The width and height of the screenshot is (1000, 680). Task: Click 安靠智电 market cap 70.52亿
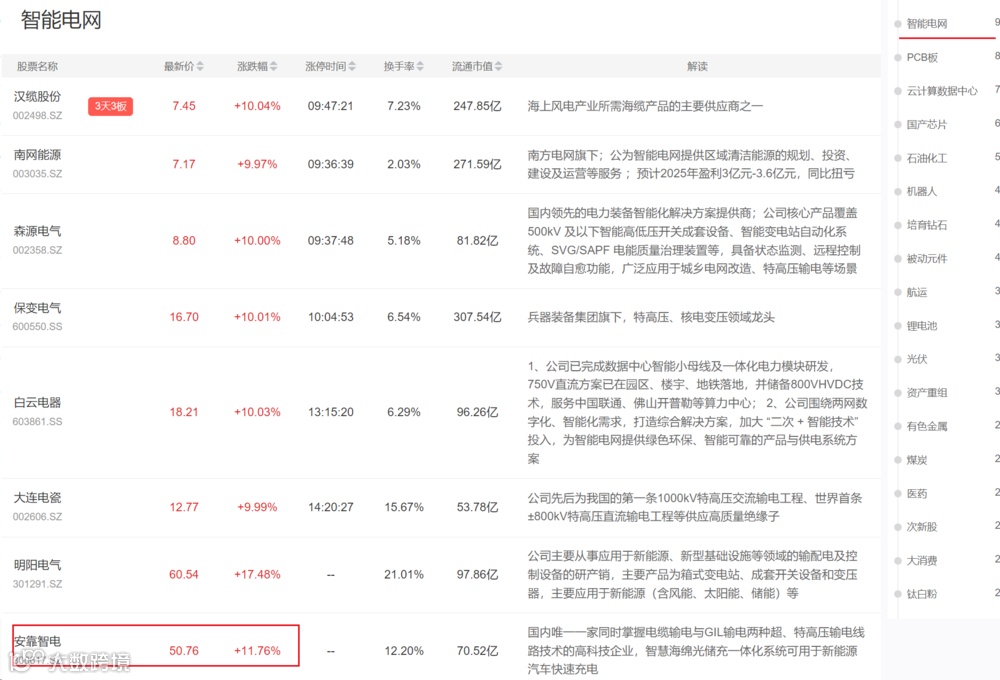click(x=477, y=651)
